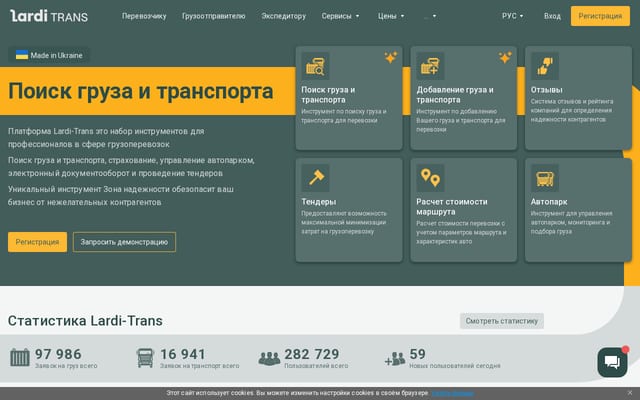Image resolution: width=640 pixels, height=400 pixels.
Task: Click the cookies details link
Action: 453,393
